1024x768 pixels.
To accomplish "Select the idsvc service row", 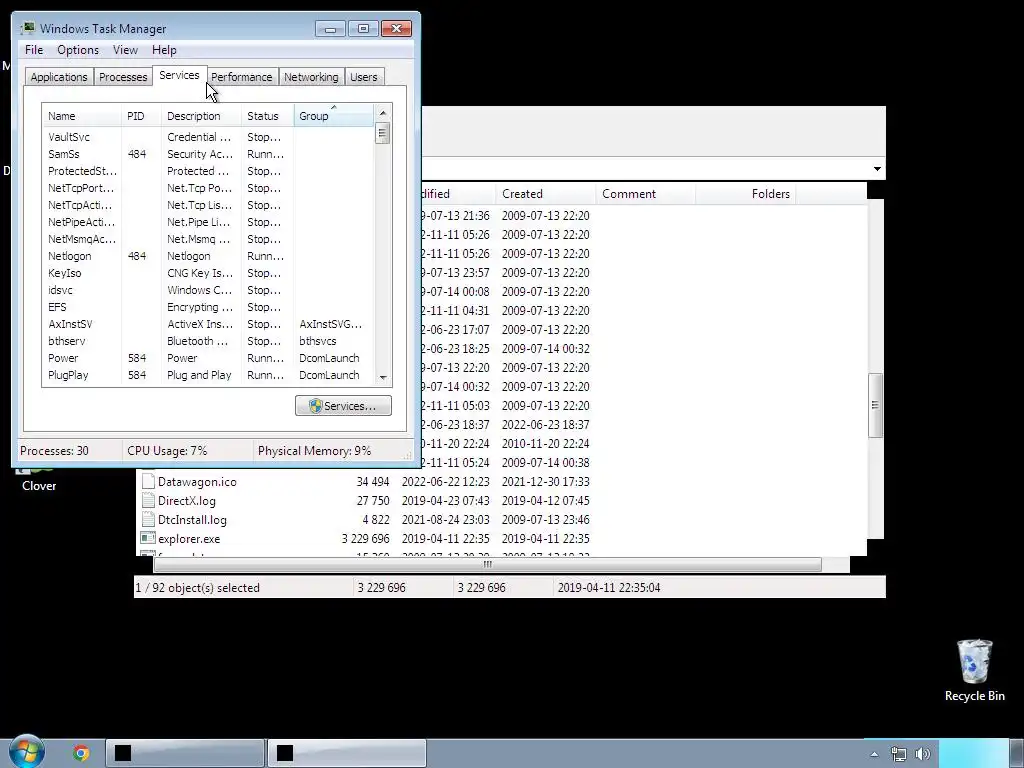I will 208,290.
